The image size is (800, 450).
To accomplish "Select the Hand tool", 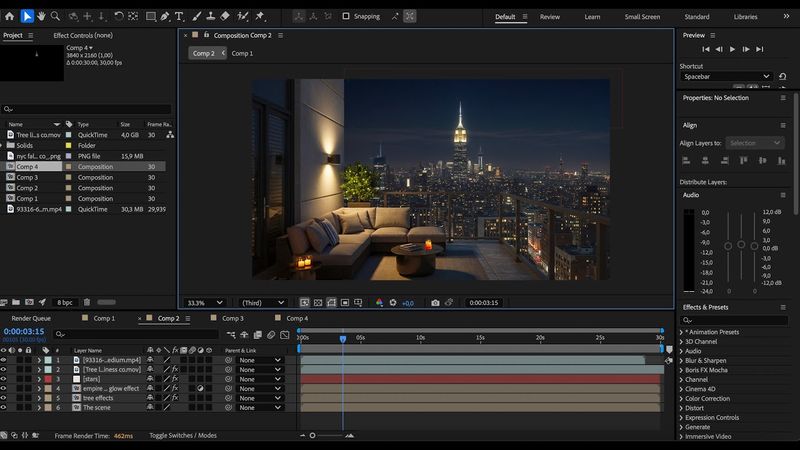I will [x=41, y=16].
